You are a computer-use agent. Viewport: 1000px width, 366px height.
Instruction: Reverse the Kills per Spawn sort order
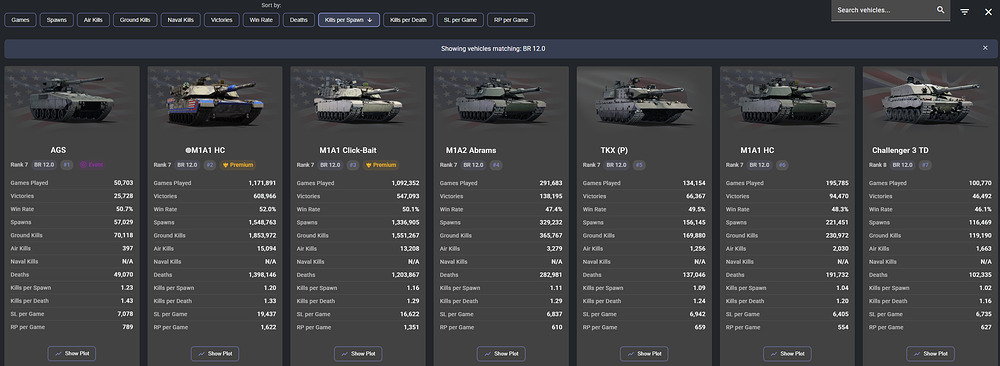coord(349,20)
